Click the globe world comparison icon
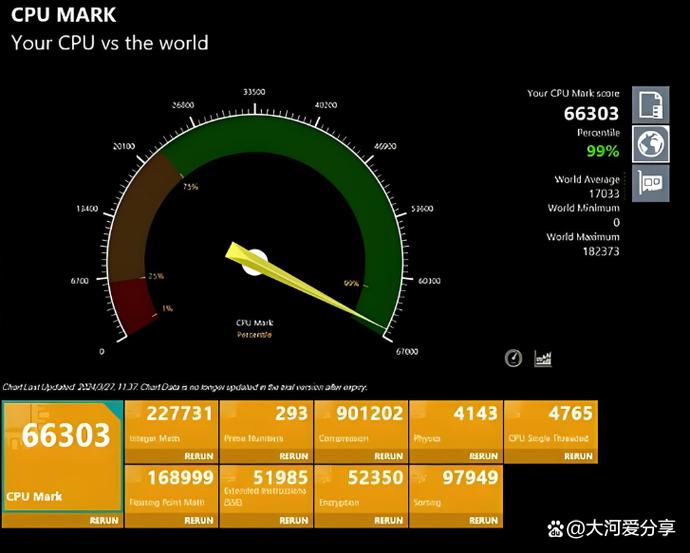 pos(652,144)
